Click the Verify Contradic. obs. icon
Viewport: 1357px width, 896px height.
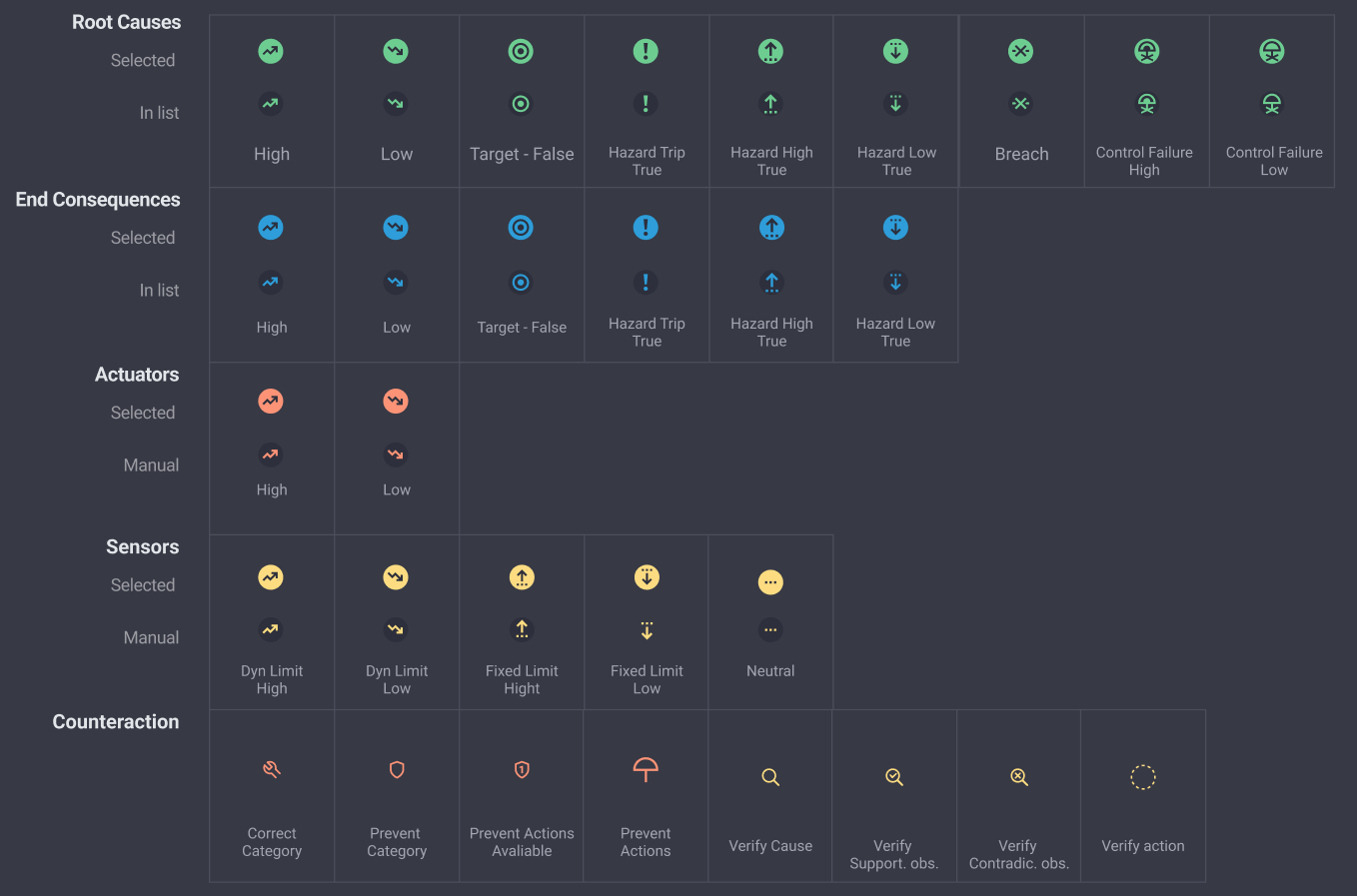pyautogui.click(x=1019, y=777)
